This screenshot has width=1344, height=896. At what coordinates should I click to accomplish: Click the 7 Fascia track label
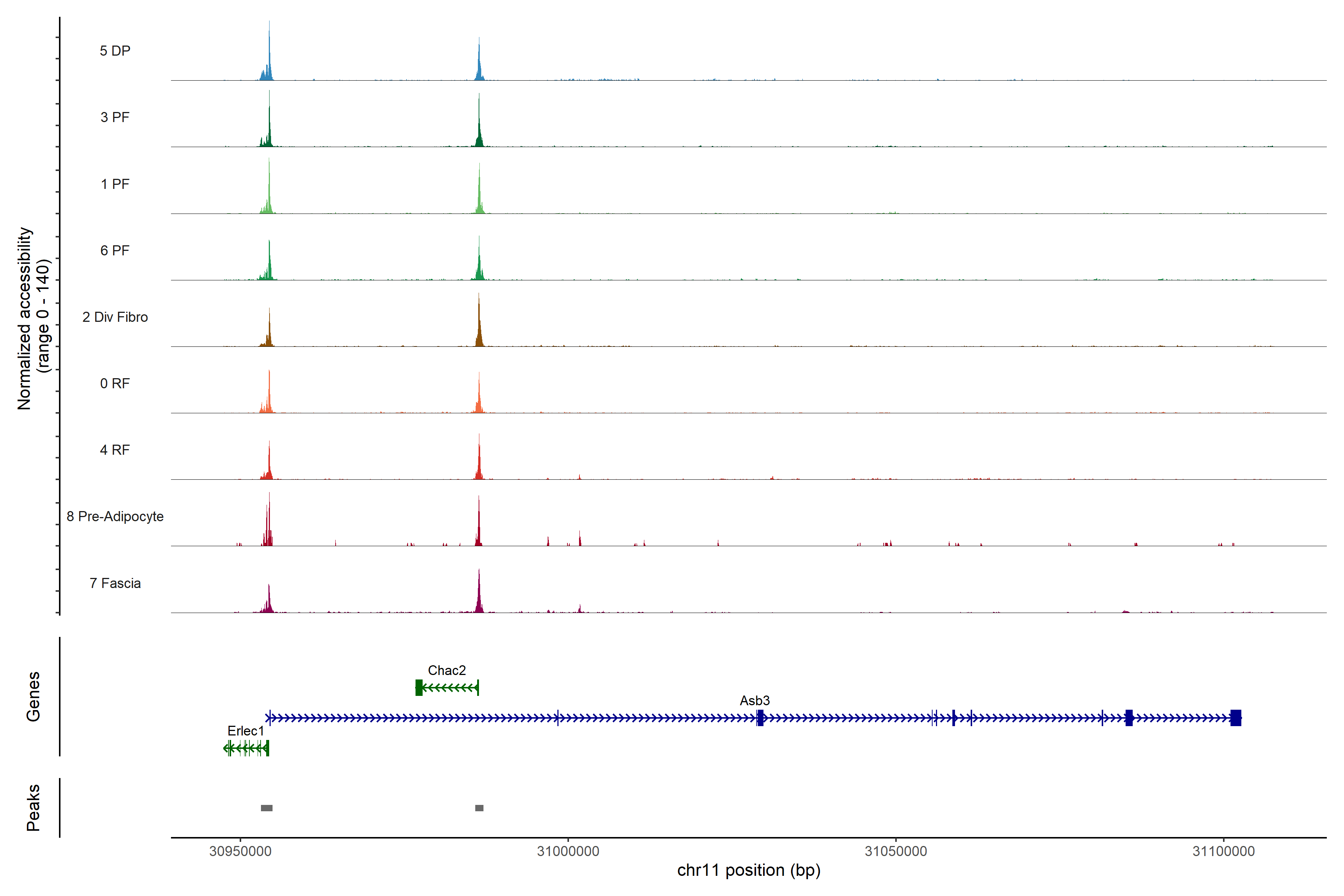[x=115, y=583]
